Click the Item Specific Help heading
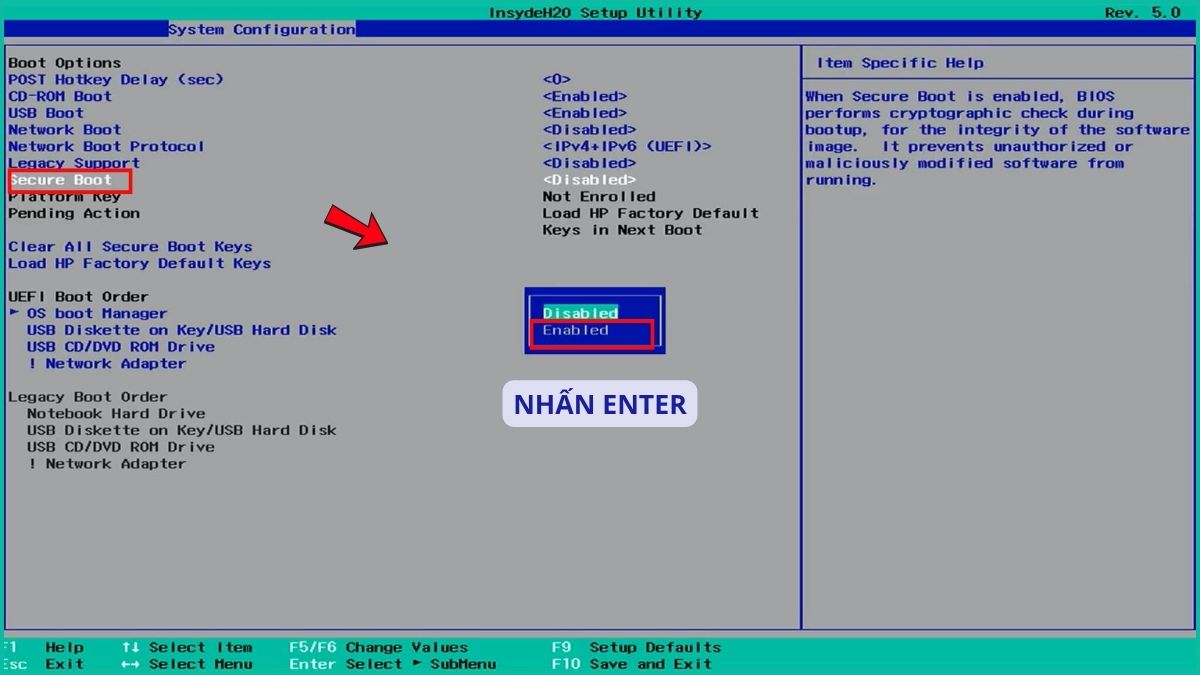Image resolution: width=1200 pixels, height=675 pixels. click(900, 63)
